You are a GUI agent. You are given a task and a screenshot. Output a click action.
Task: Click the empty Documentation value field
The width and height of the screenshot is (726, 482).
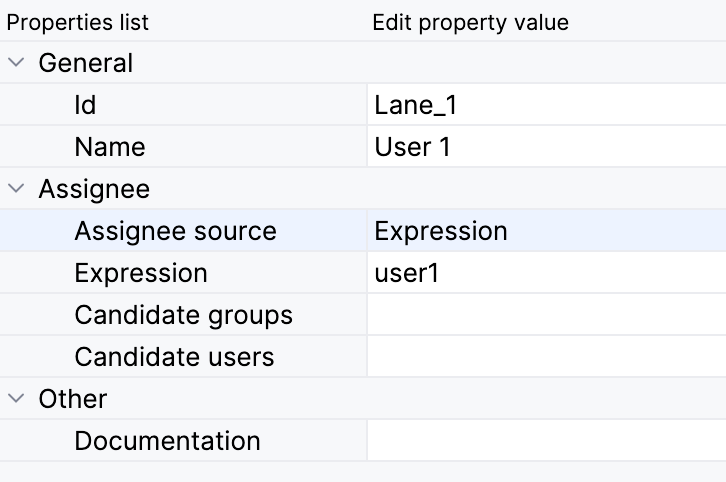[x=545, y=441]
